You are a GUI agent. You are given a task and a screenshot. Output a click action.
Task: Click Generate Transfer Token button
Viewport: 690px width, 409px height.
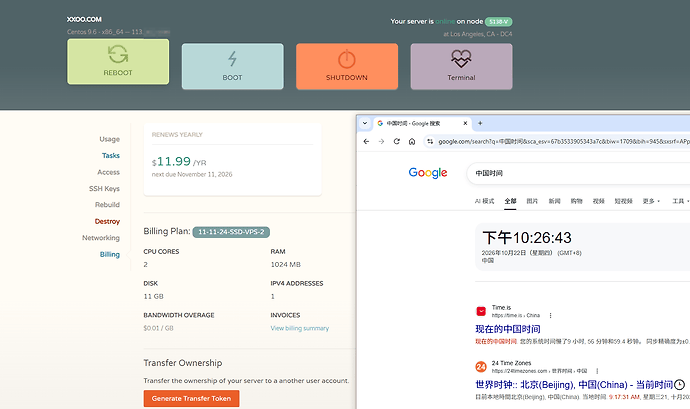pos(191,398)
